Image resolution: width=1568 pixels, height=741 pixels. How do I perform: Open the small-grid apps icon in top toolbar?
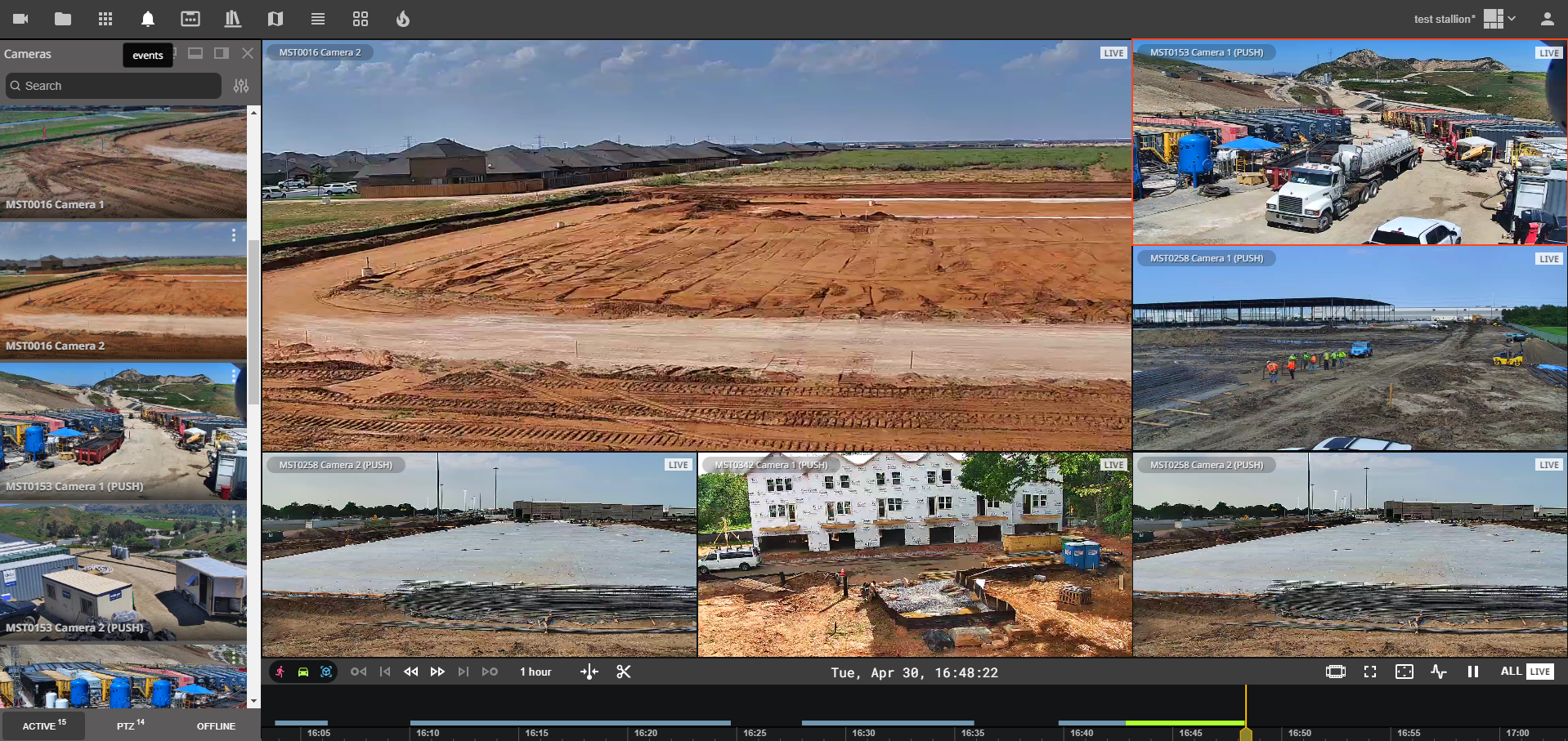[105, 19]
